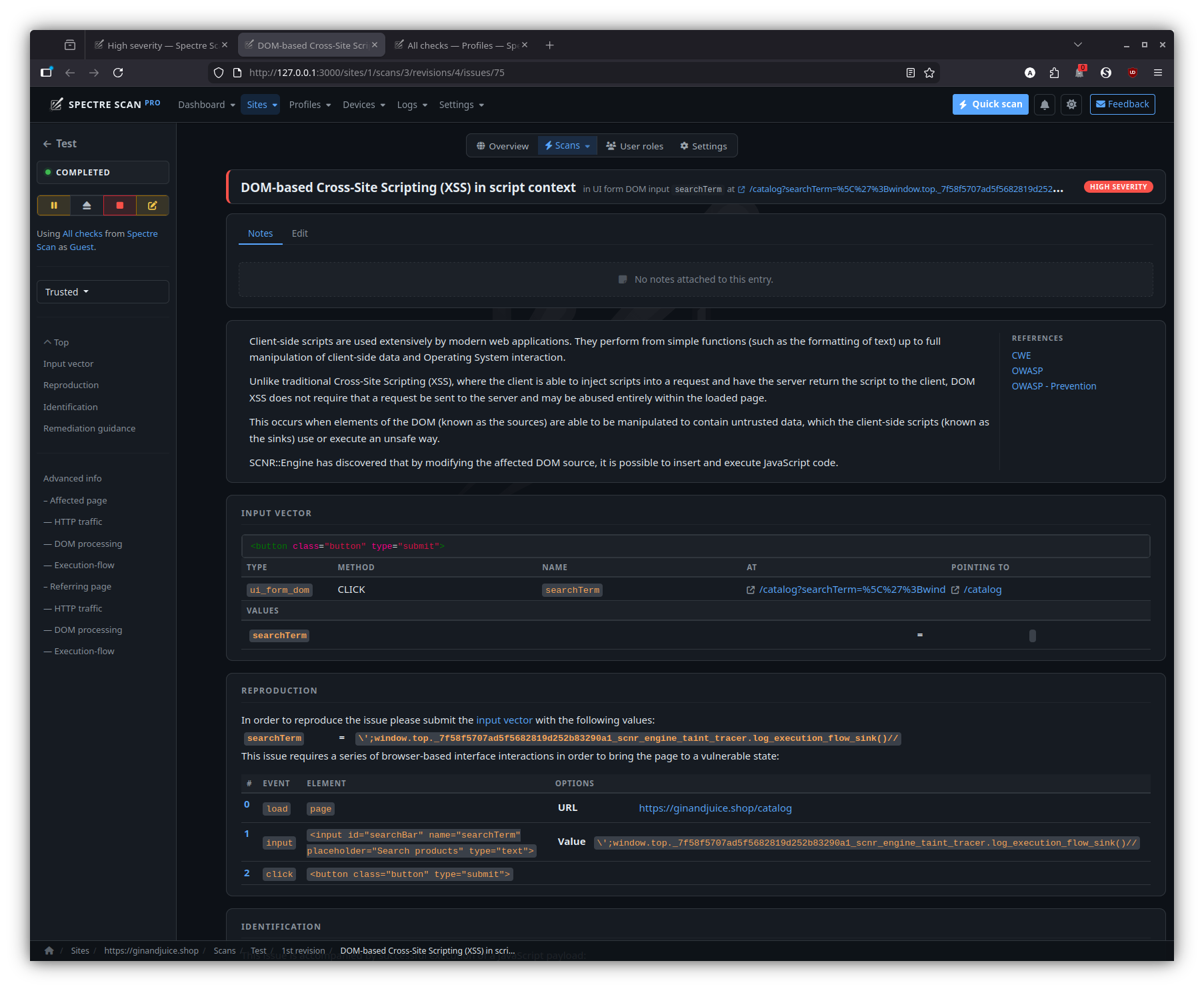
Task: Click the HIGH SEVERITY badge
Action: (x=1119, y=187)
